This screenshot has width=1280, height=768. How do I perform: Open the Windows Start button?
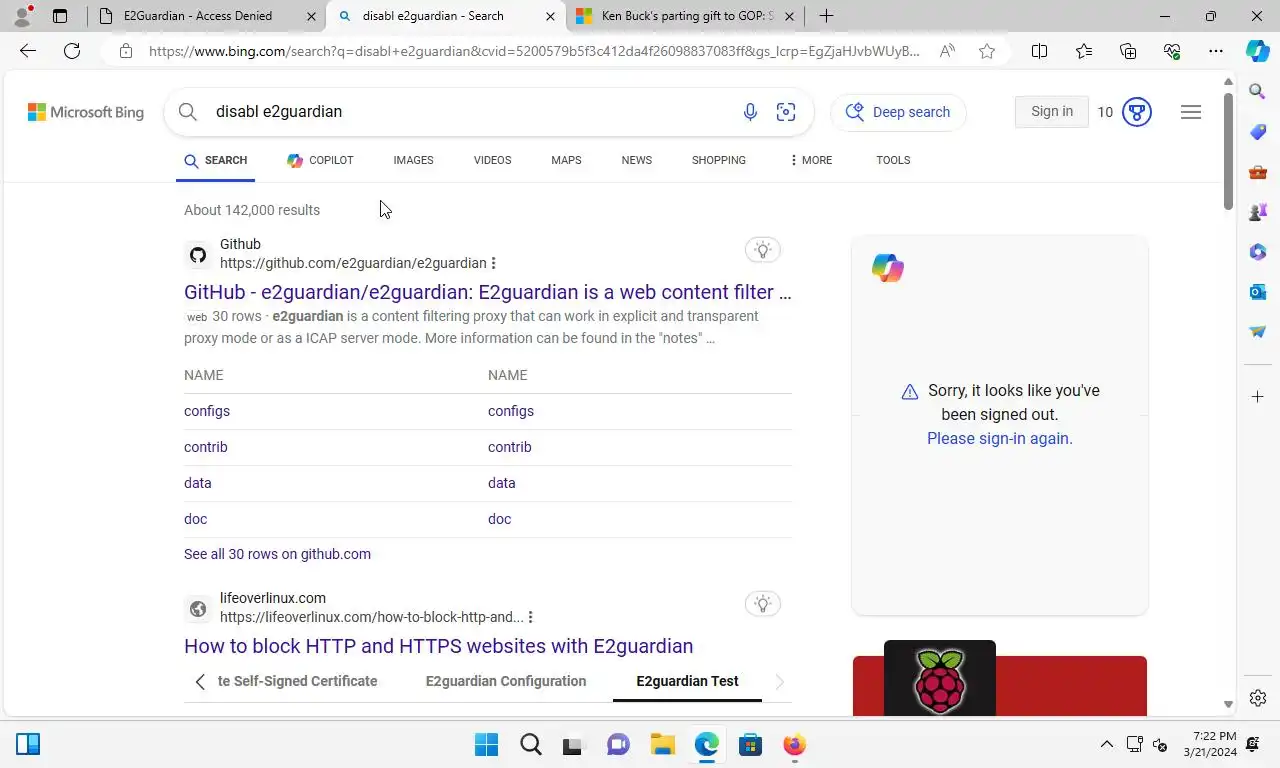(487, 744)
